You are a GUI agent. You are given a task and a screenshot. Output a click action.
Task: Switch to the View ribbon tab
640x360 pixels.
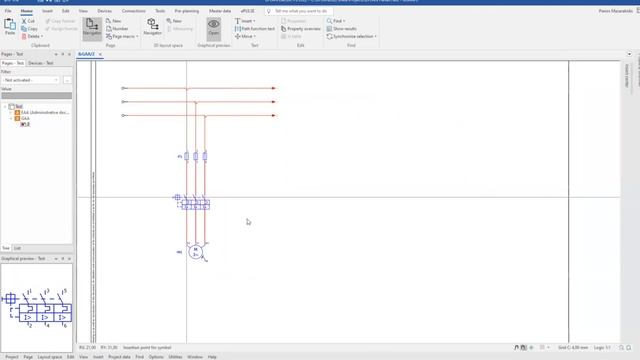tap(83, 11)
